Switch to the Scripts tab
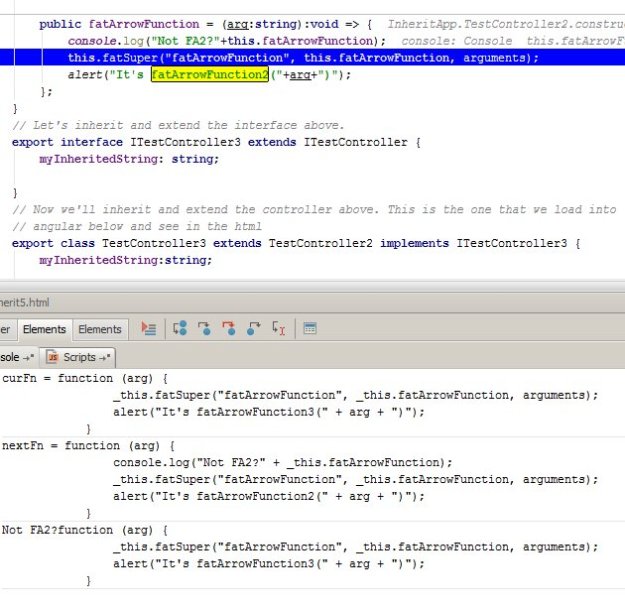 coord(79,357)
